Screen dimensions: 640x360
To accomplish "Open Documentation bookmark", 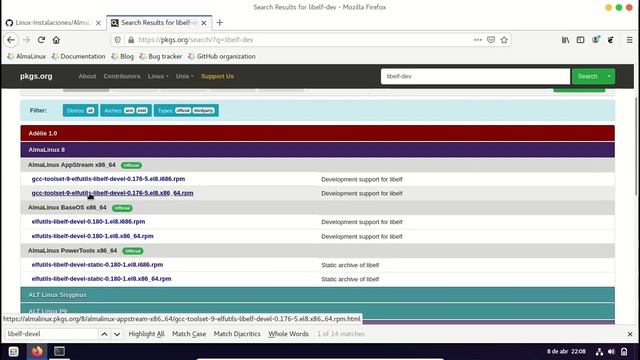I will [x=78, y=56].
